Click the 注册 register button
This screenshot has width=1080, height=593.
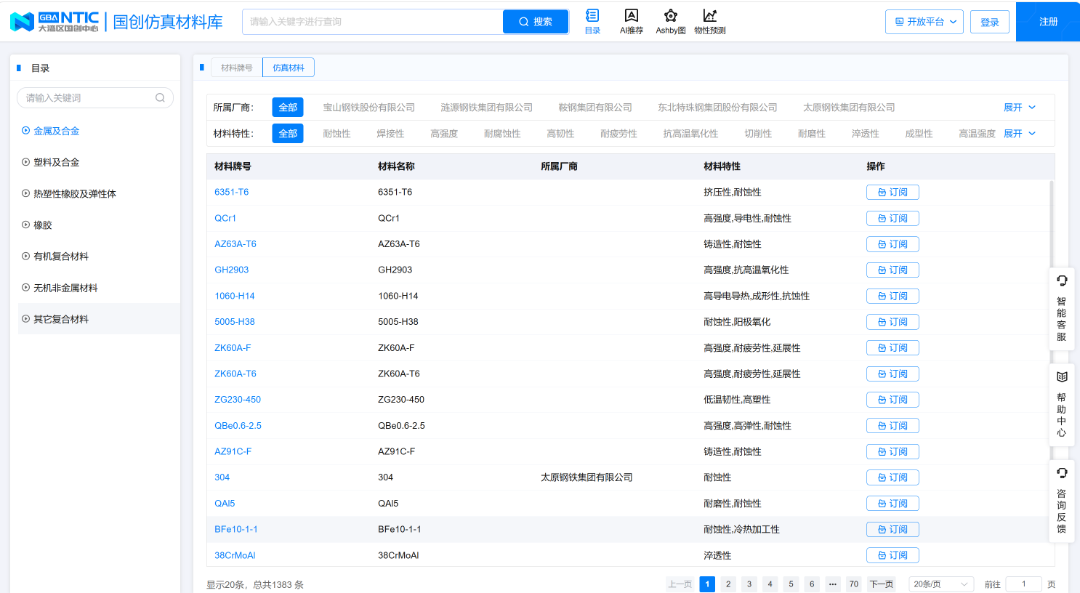click(x=1048, y=21)
